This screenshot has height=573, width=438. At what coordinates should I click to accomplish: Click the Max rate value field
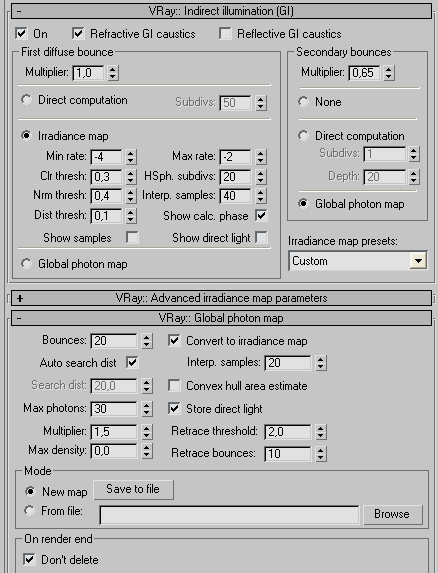[x=236, y=157]
